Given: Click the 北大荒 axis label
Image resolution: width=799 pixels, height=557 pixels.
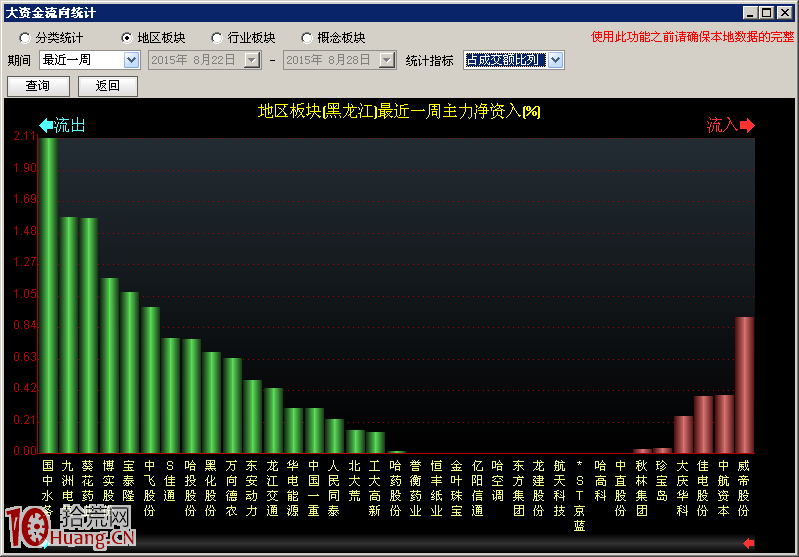Looking at the screenshot, I should (x=355, y=481).
